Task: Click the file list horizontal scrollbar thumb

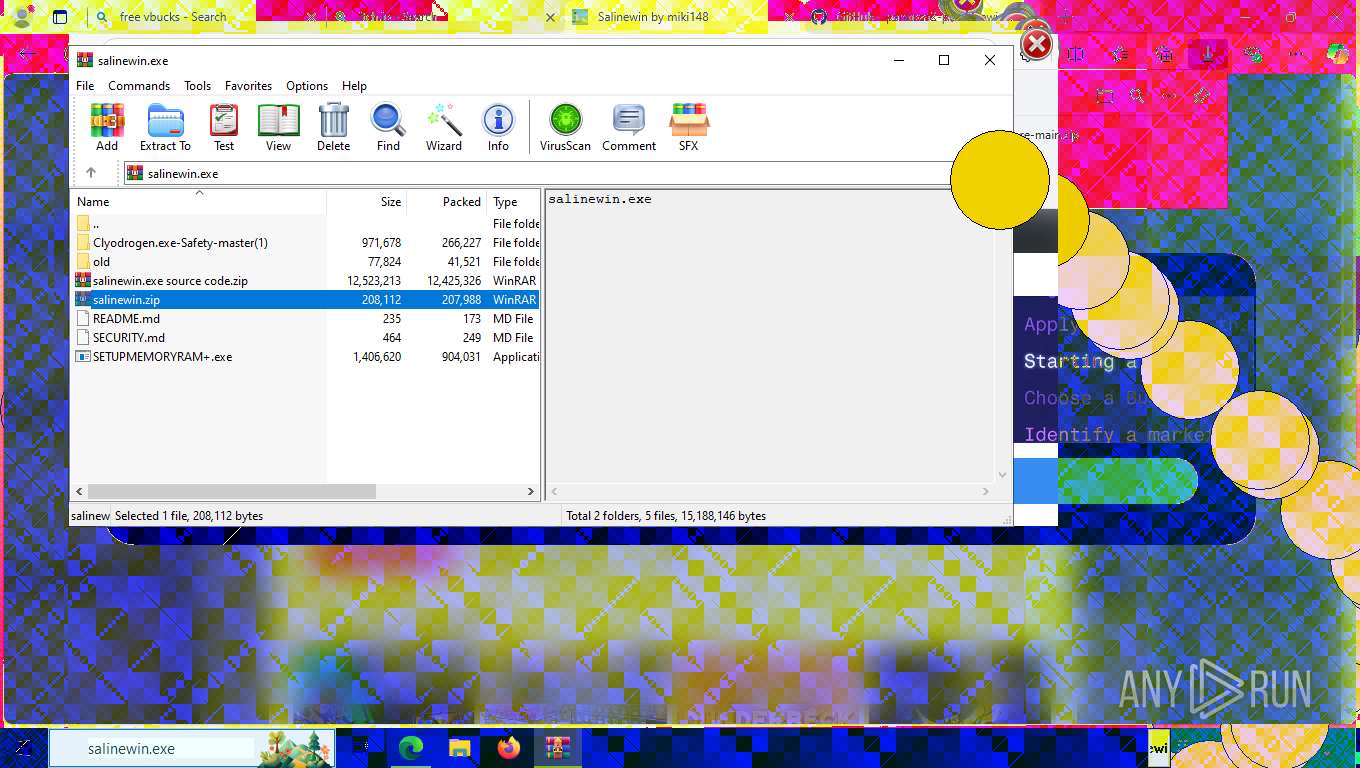Action: point(231,492)
